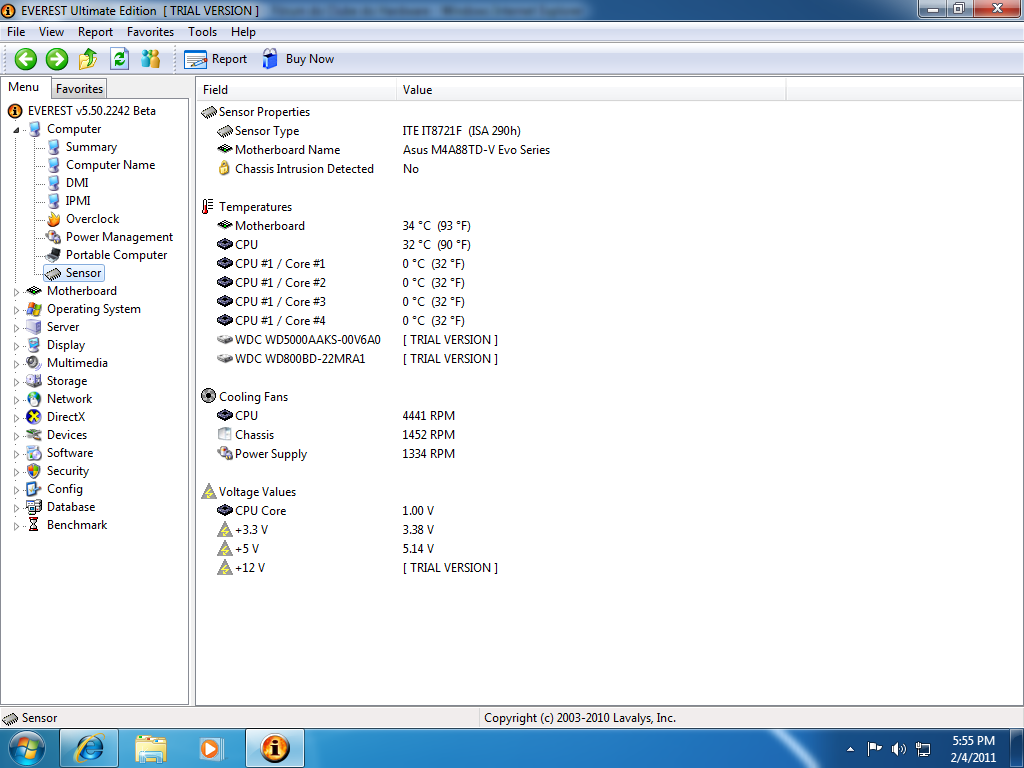This screenshot has height=768, width=1024.
Task: Expand the Operating System tree node
Action: pyautogui.click(x=16, y=310)
